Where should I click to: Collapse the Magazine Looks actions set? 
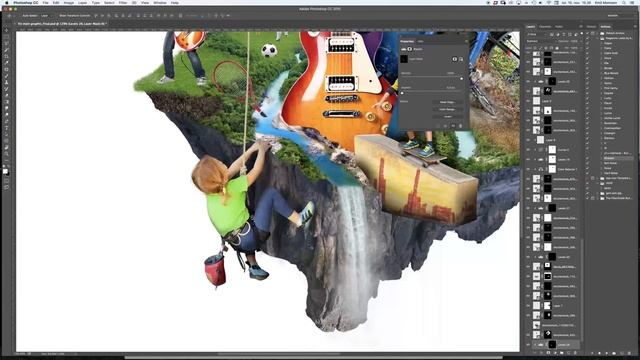[598, 38]
